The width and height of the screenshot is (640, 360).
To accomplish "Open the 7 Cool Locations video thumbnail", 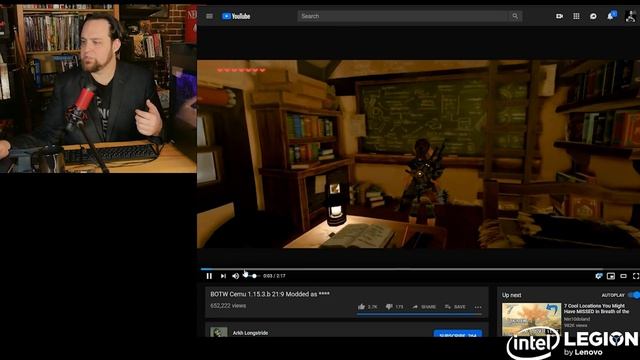I will [x=531, y=319].
